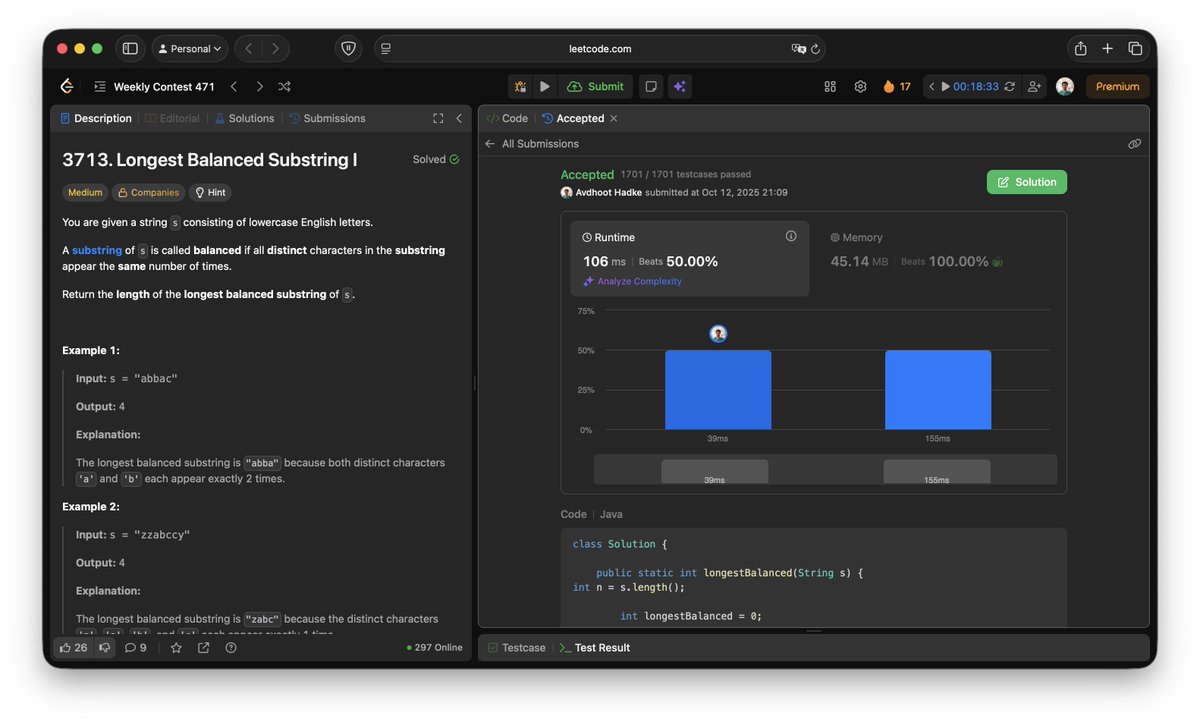Switch to the Editorial tab
The height and width of the screenshot is (725, 1200).
(172, 118)
